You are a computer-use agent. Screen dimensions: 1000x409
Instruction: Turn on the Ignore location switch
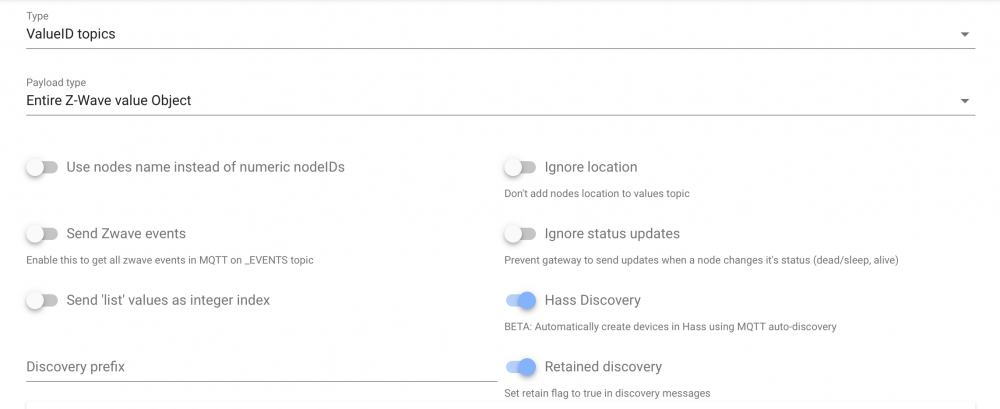coord(520,168)
